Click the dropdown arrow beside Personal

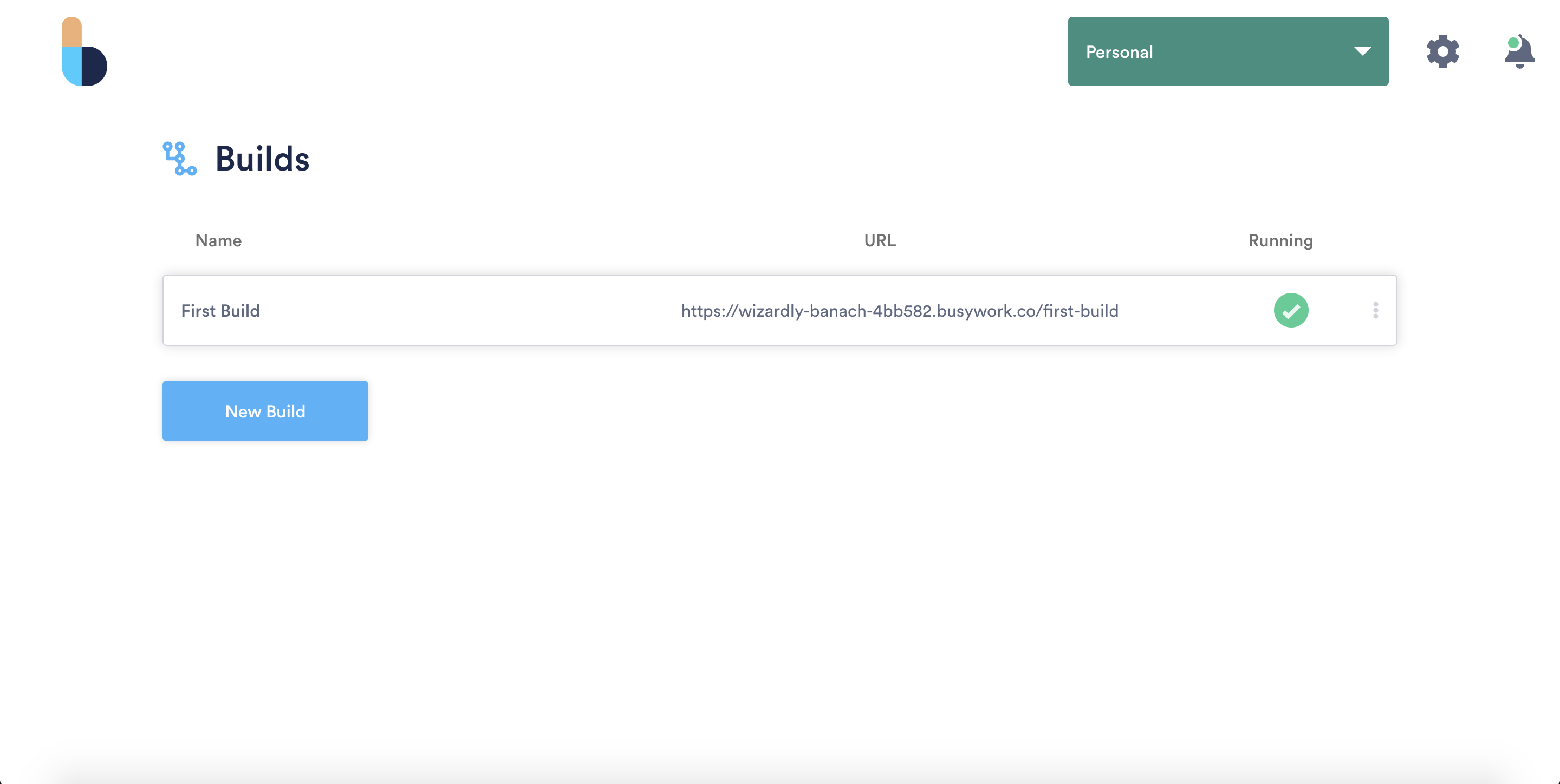pyautogui.click(x=1362, y=51)
